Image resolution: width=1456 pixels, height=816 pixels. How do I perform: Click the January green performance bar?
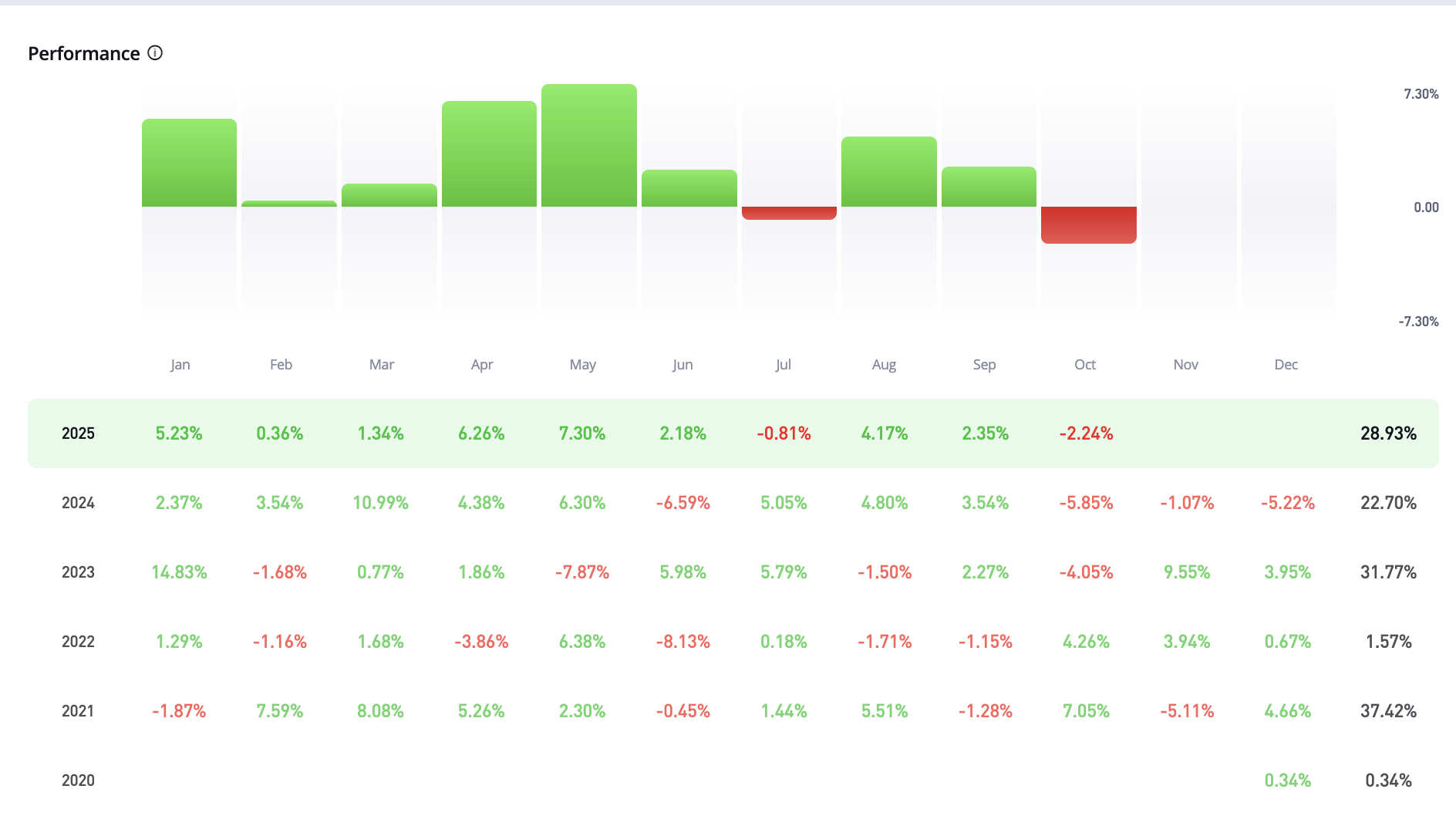click(x=189, y=163)
